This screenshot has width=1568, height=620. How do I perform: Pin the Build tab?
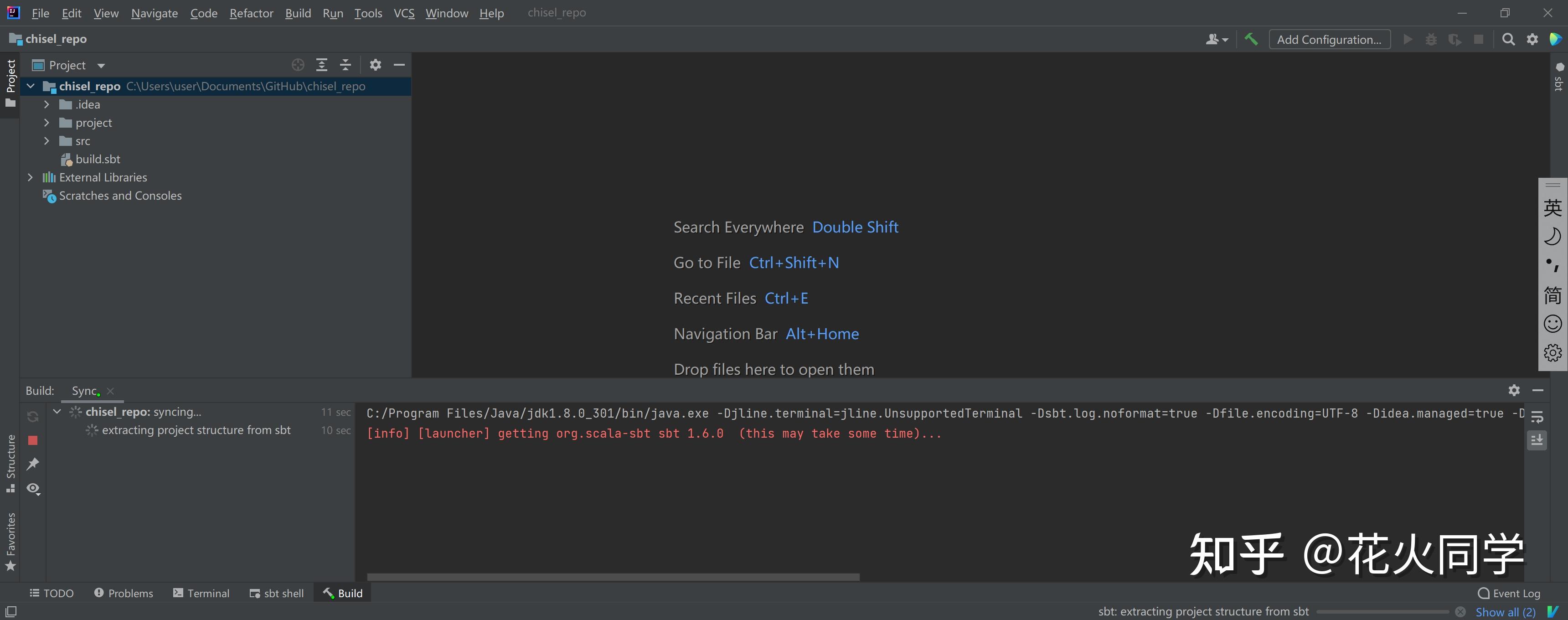(33, 464)
